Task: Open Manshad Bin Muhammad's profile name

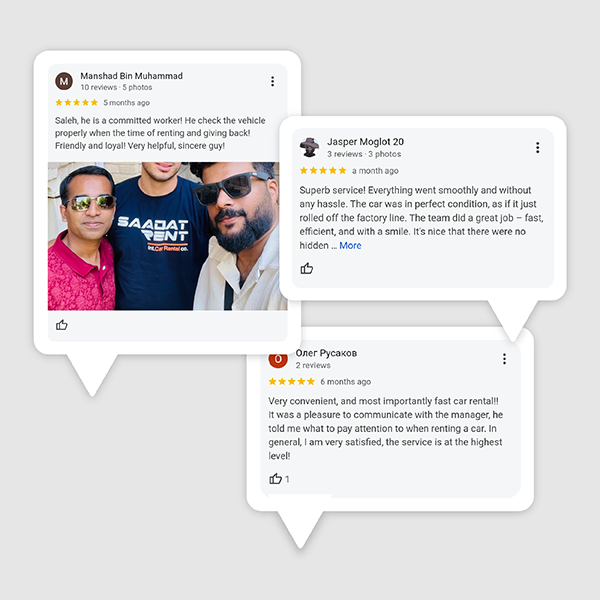Action: 131,76
